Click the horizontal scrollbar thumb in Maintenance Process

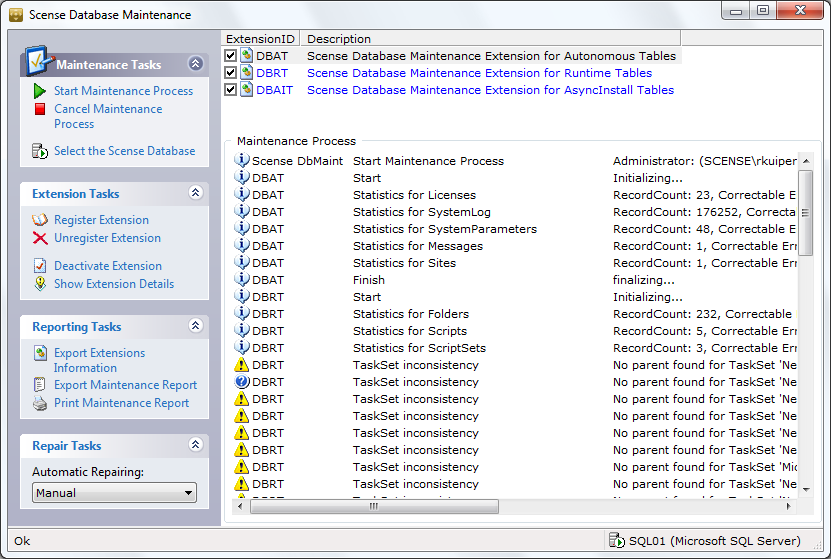tap(374, 507)
